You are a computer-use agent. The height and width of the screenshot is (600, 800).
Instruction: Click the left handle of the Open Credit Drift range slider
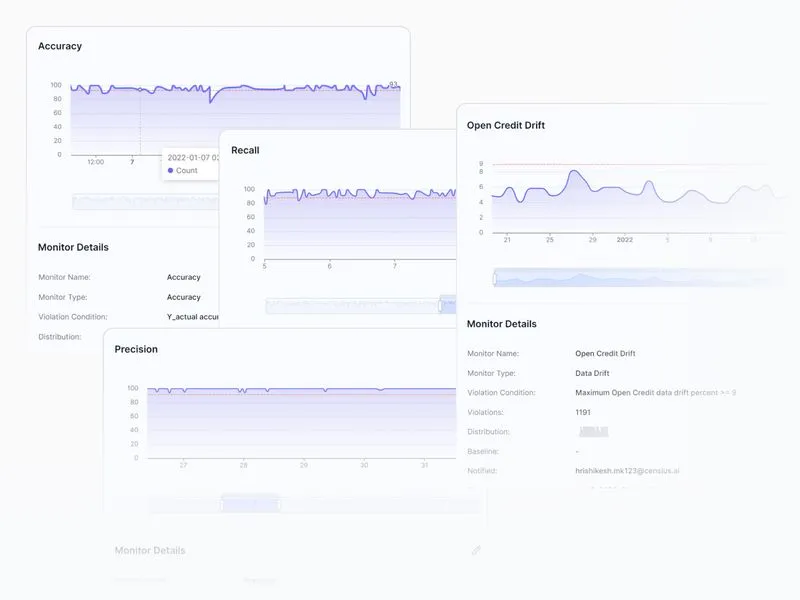tap(494, 279)
